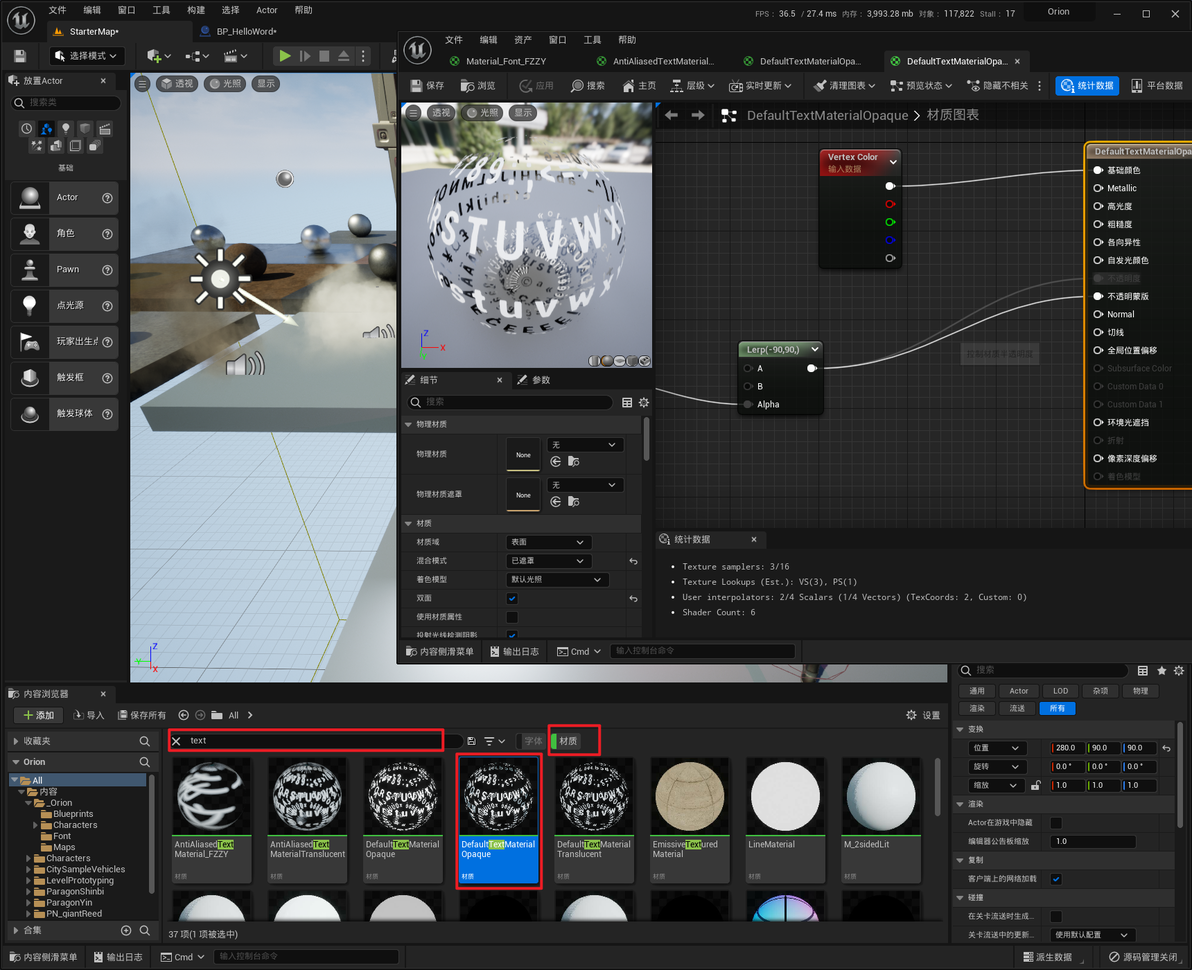Open content browser 设置 gear icon
The image size is (1192, 970).
[911, 715]
